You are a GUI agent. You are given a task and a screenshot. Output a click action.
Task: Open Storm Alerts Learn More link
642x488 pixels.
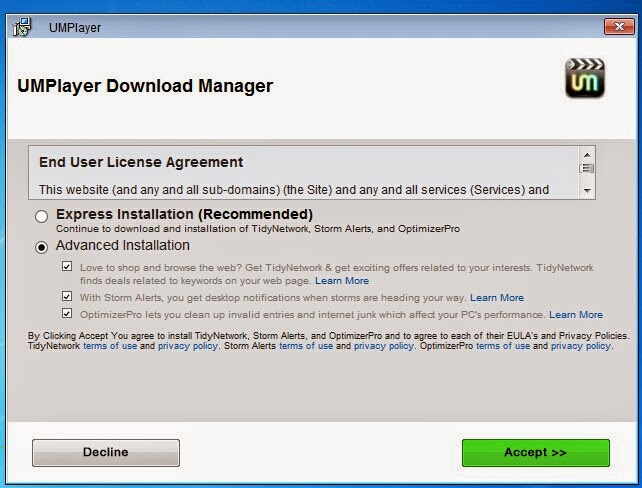(497, 298)
